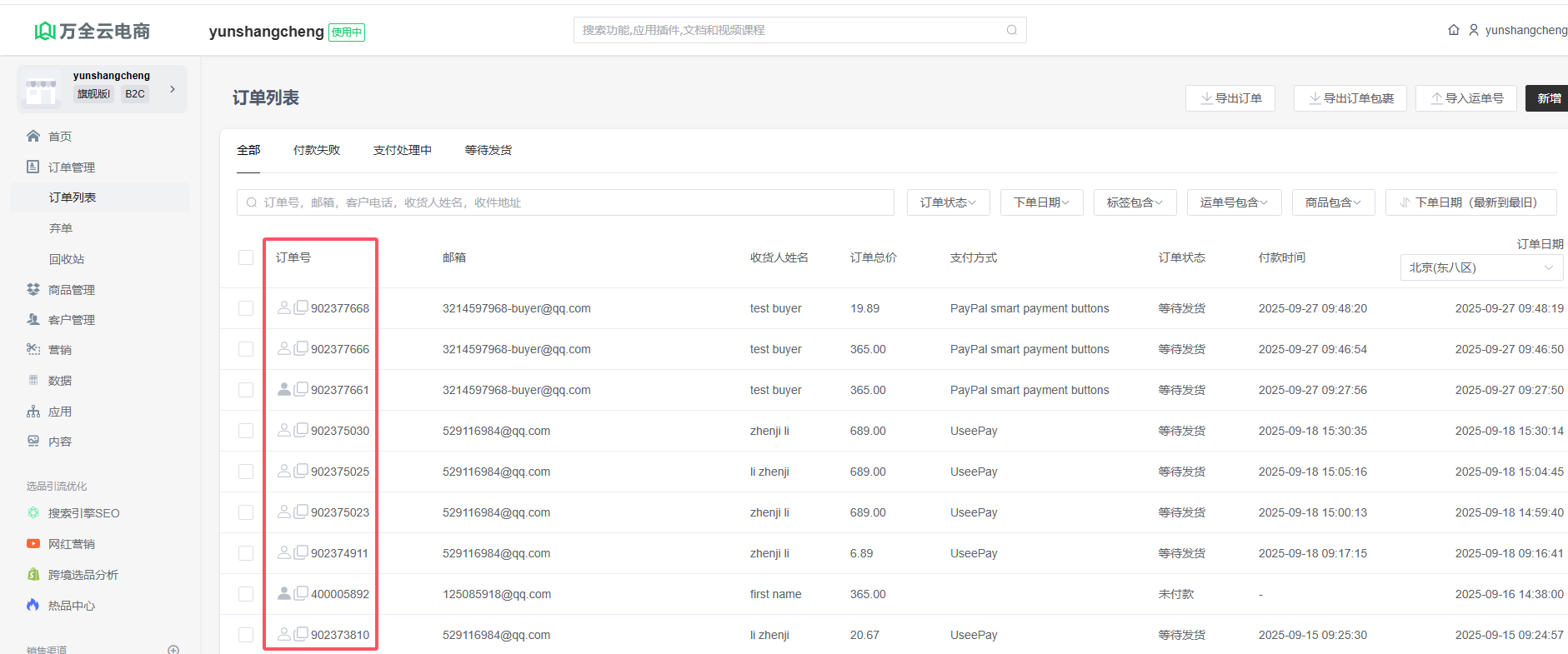Click the 导入运单号 button

[1466, 98]
